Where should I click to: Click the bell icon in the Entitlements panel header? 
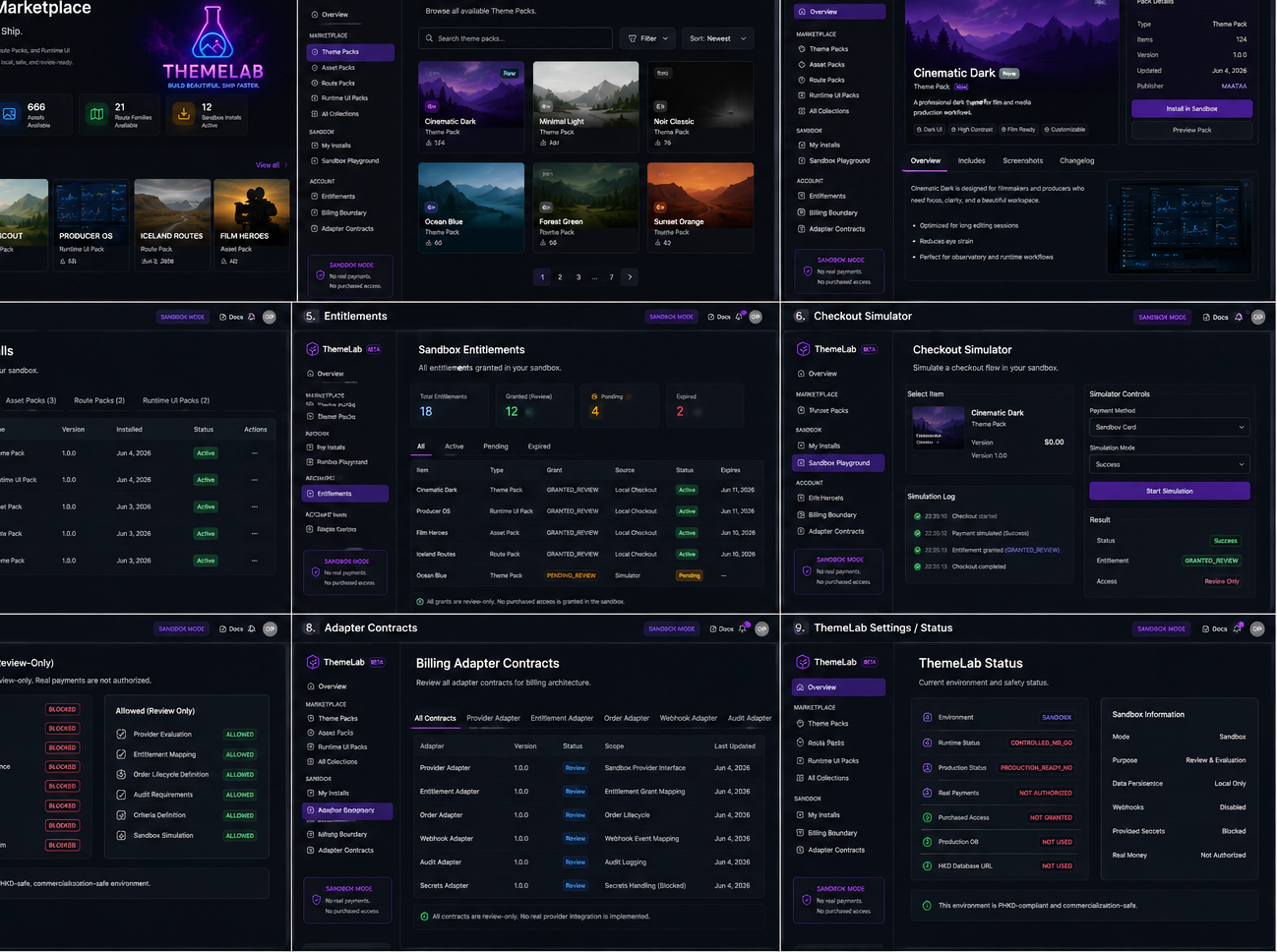coord(739,317)
